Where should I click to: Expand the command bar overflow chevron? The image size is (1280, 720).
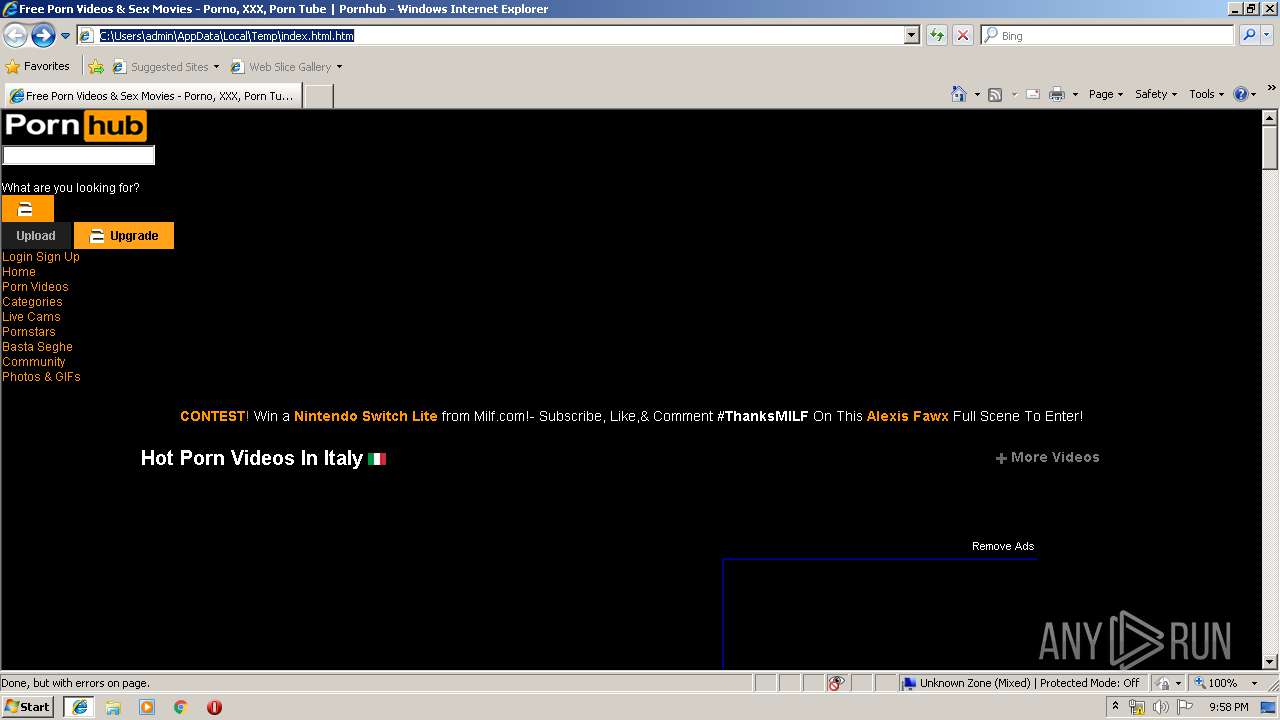tap(1271, 89)
